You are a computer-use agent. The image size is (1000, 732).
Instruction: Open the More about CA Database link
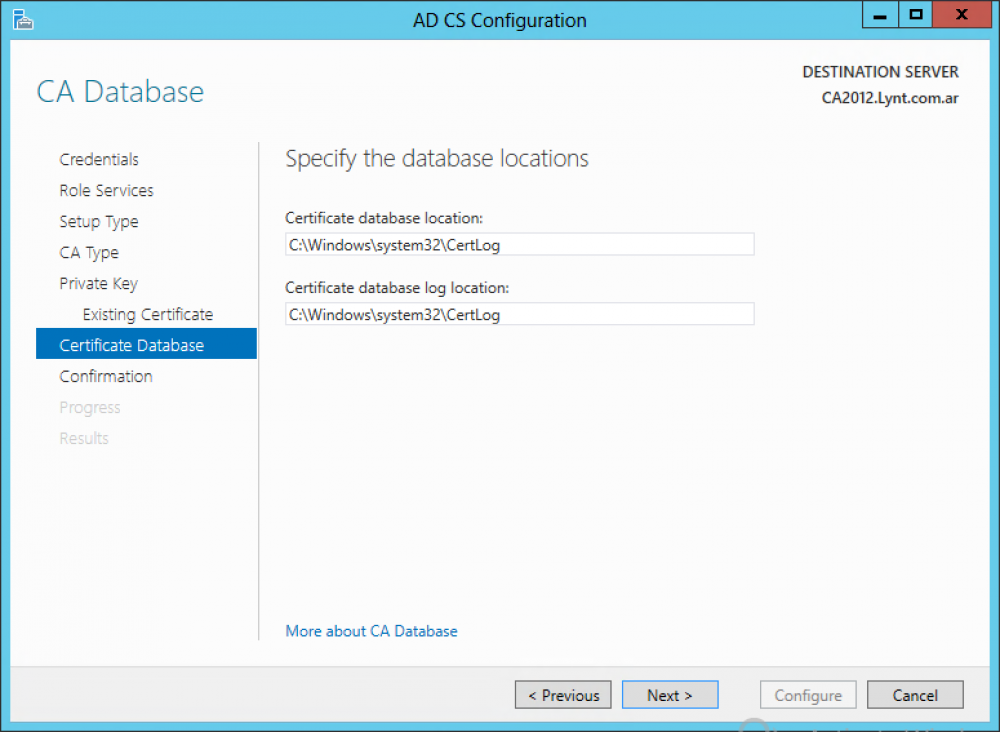click(371, 631)
